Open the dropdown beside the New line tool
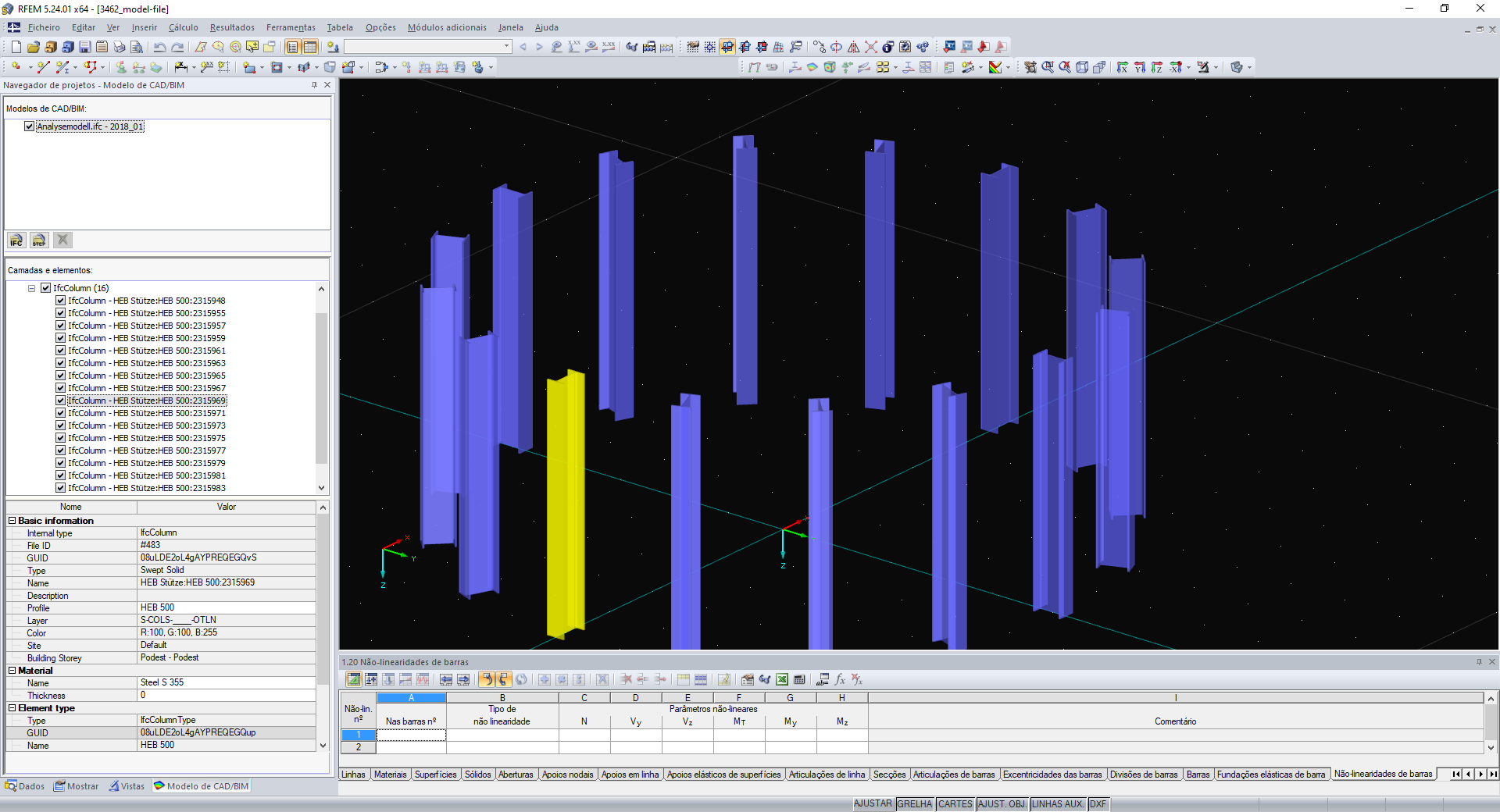 30,67
